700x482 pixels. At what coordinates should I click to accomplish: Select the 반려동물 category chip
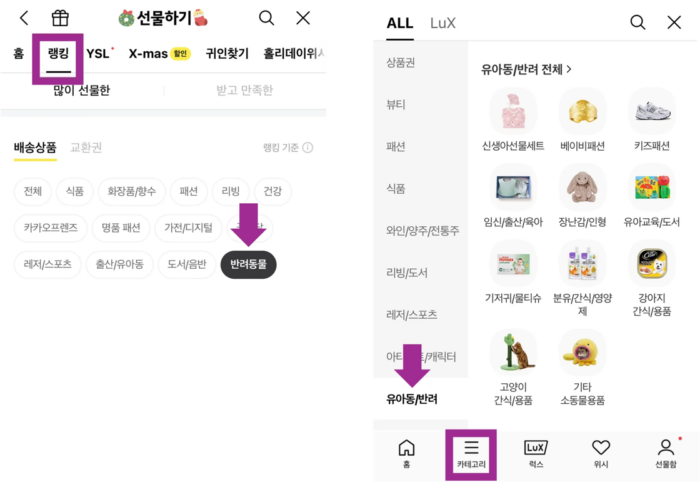[249, 265]
